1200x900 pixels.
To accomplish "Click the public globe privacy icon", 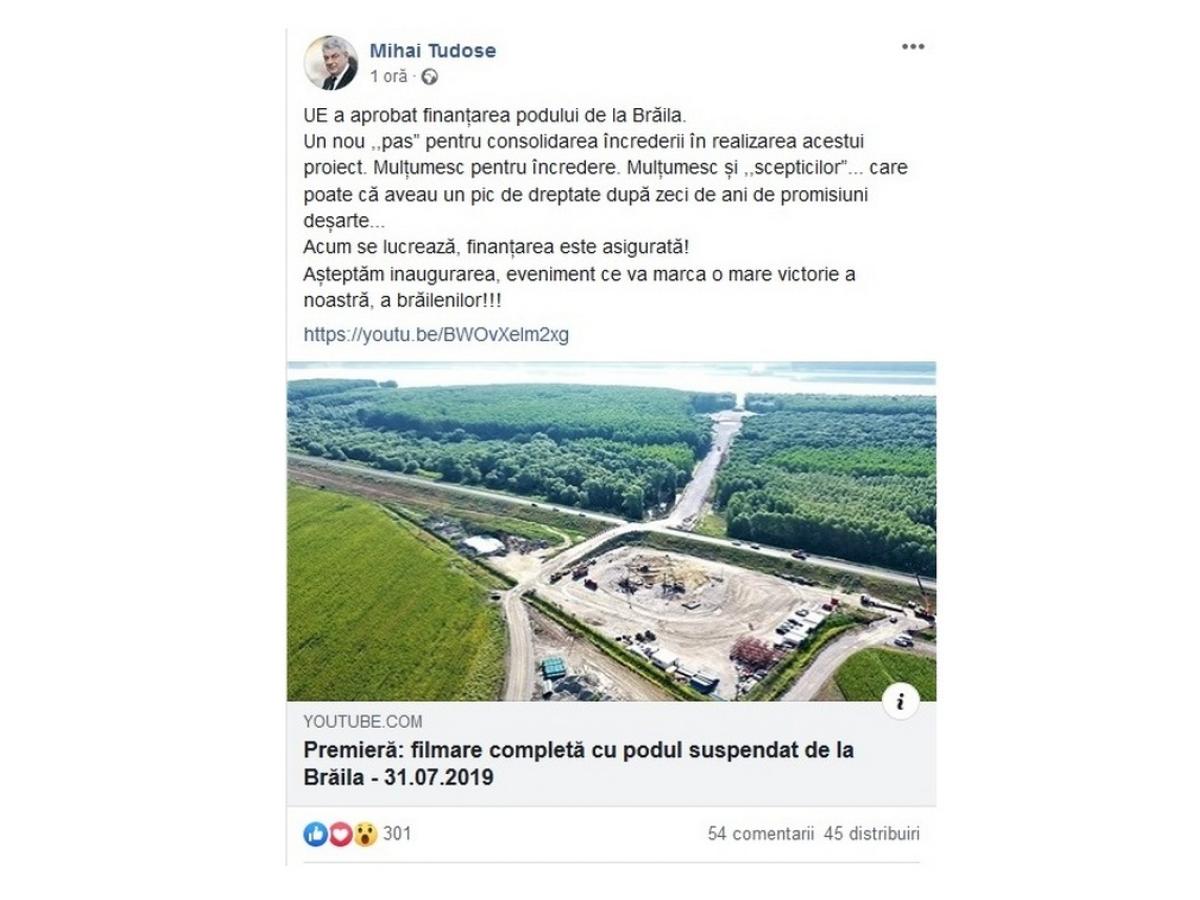I will coord(430,77).
